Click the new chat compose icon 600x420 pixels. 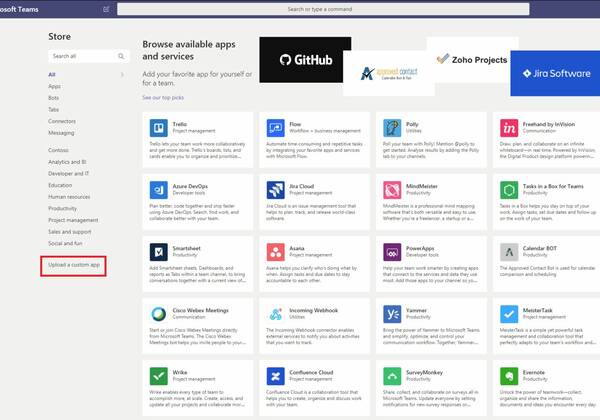click(x=106, y=9)
